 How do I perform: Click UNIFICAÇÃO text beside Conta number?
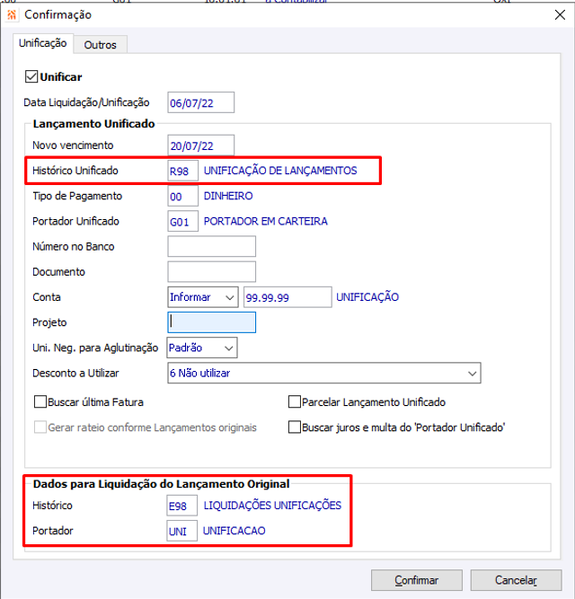point(368,297)
